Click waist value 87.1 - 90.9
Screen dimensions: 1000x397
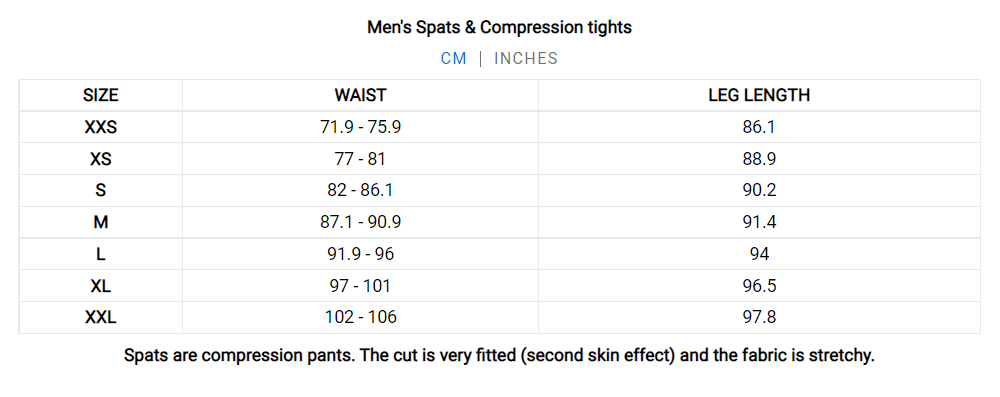(x=360, y=222)
